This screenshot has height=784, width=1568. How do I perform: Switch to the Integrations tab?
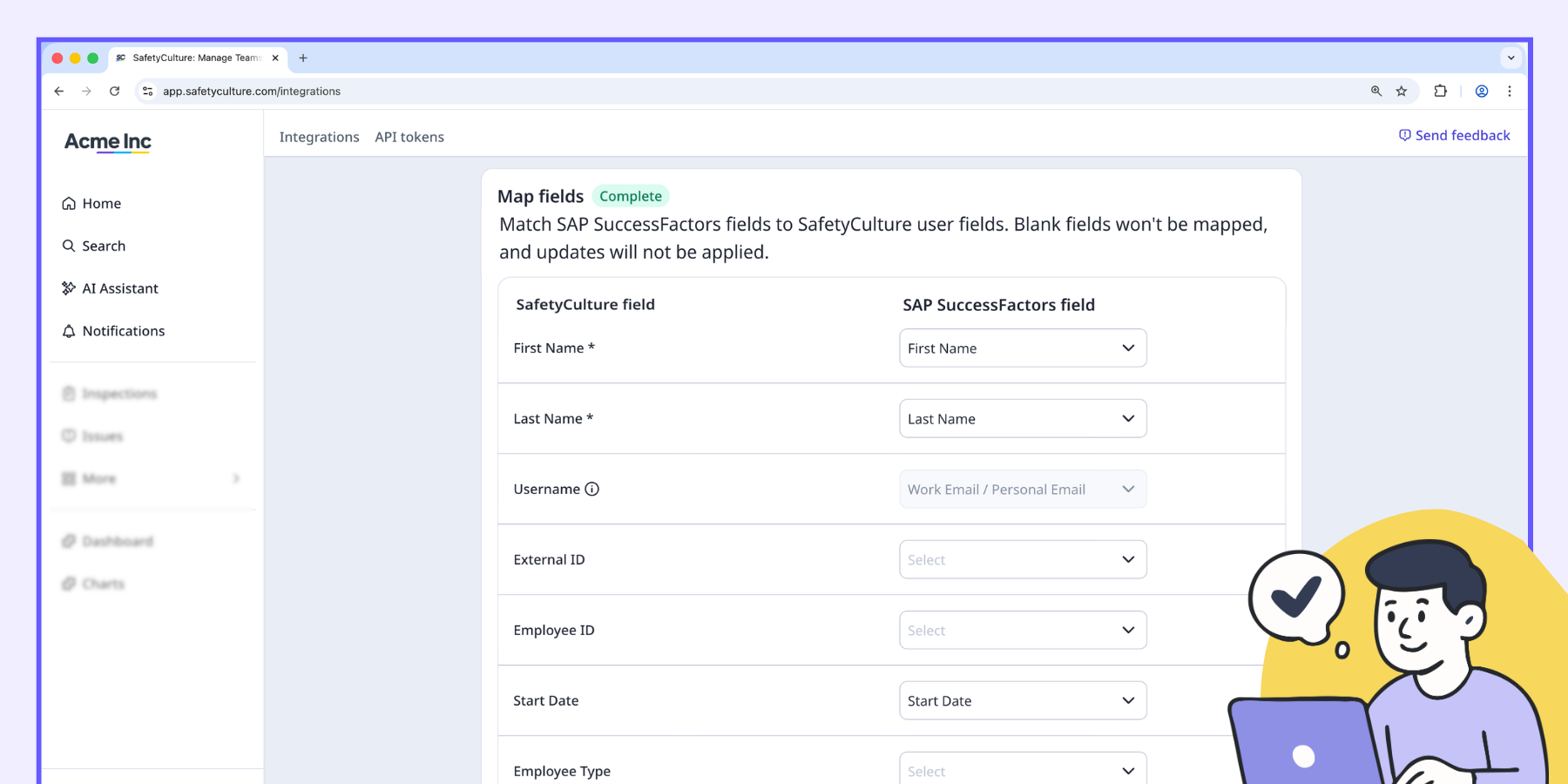pyautogui.click(x=319, y=138)
